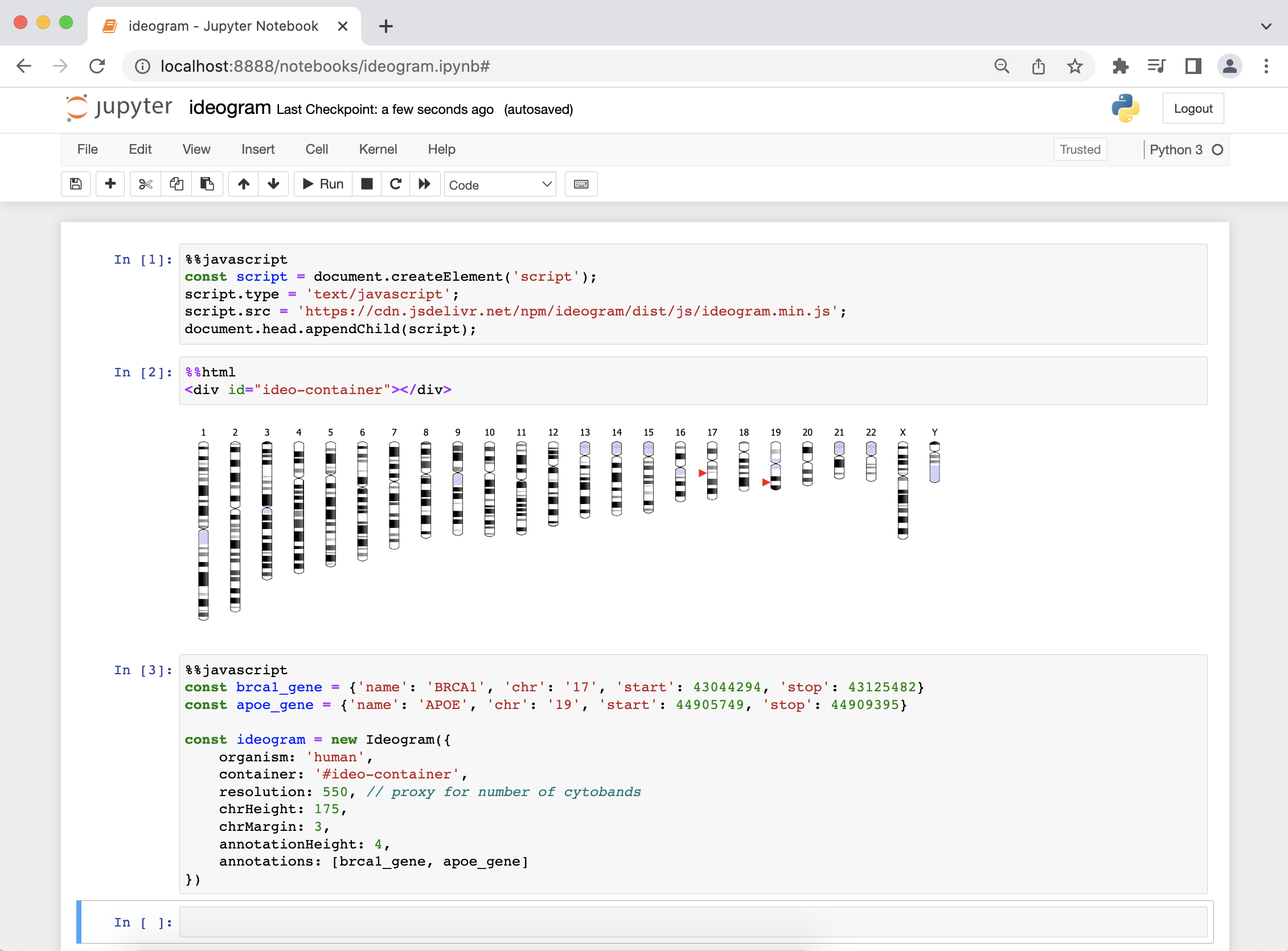The height and width of the screenshot is (951, 1288).
Task: Insert cell below with plus icon
Action: point(110,184)
